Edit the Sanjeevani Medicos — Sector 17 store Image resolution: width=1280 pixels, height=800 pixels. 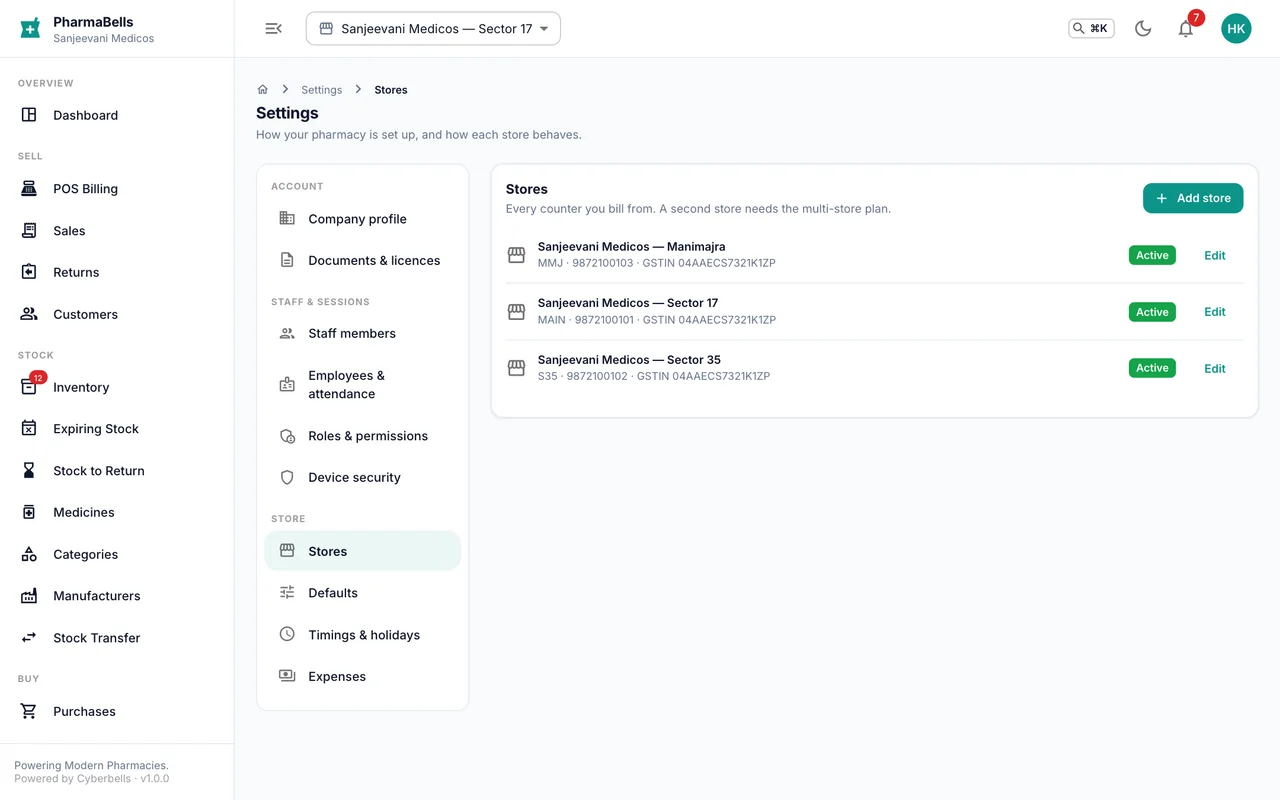pyautogui.click(x=1215, y=312)
